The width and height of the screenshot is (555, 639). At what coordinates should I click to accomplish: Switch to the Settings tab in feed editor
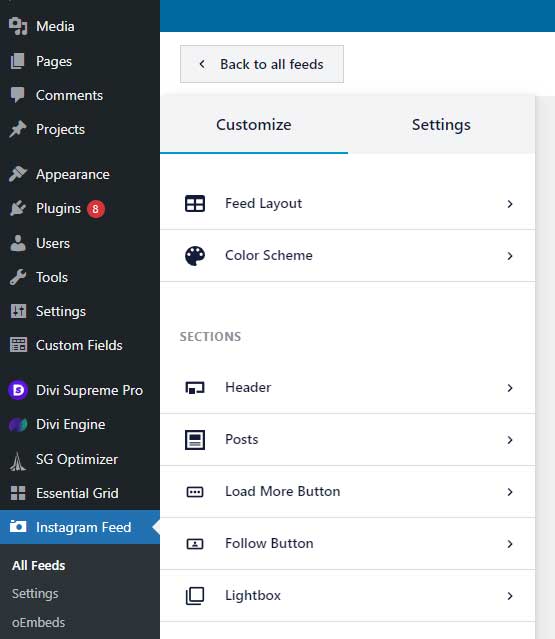441,125
